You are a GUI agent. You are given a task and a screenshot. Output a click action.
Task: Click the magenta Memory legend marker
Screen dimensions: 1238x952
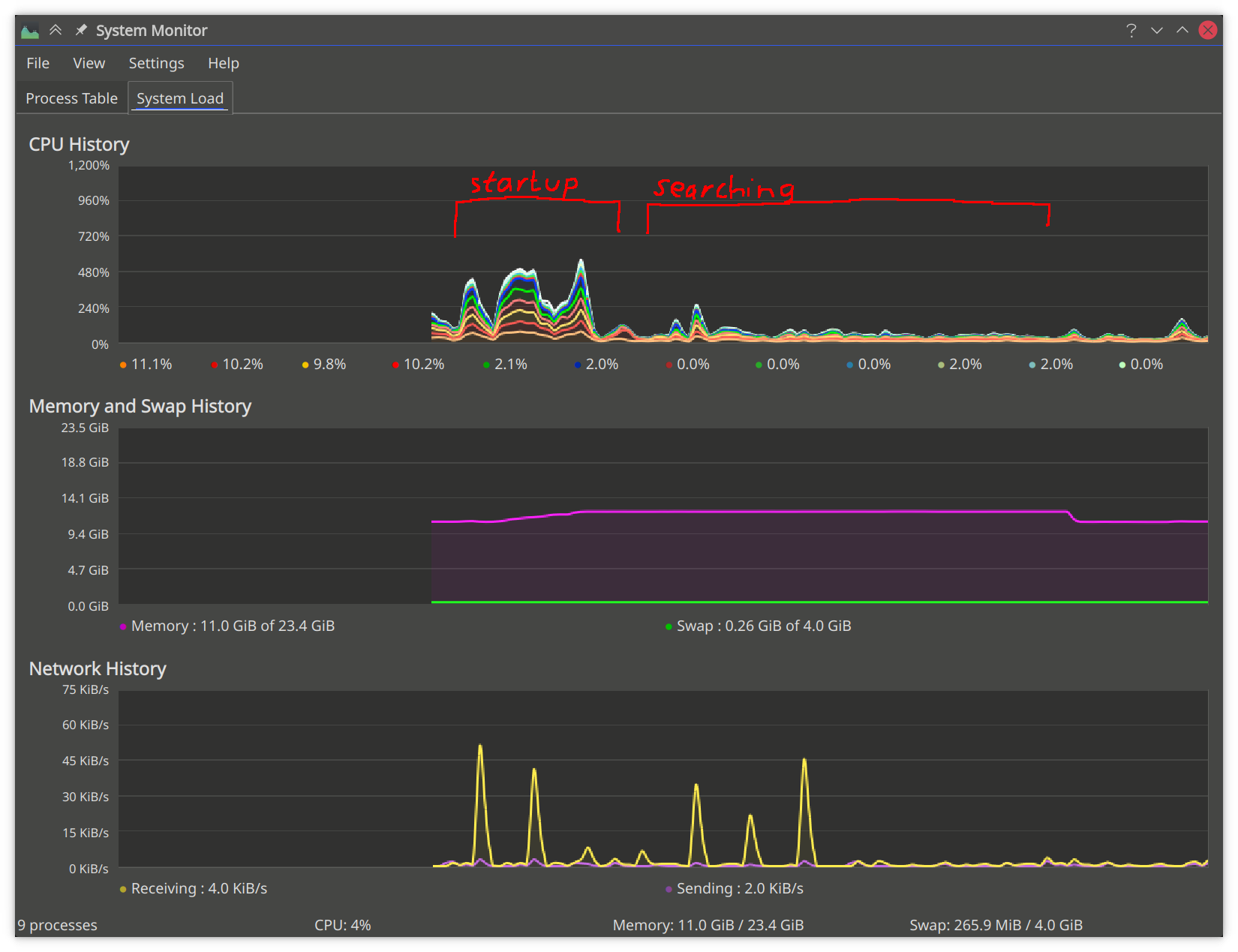[122, 626]
